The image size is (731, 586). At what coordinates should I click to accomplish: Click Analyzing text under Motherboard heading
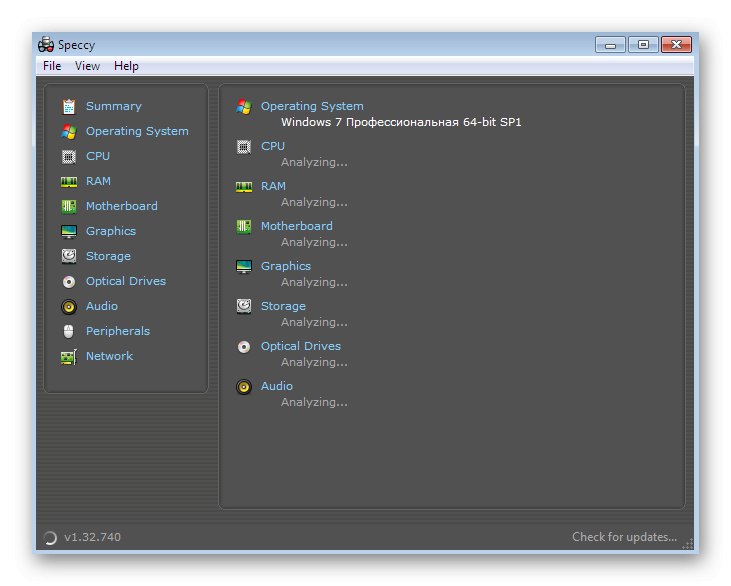coord(314,243)
